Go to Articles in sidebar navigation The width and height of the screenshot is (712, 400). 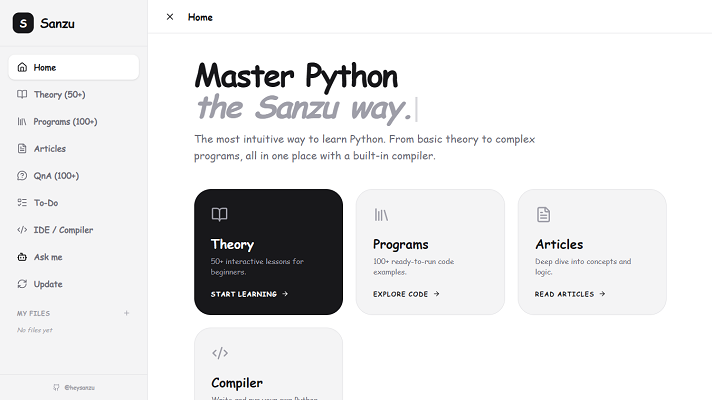point(74,148)
